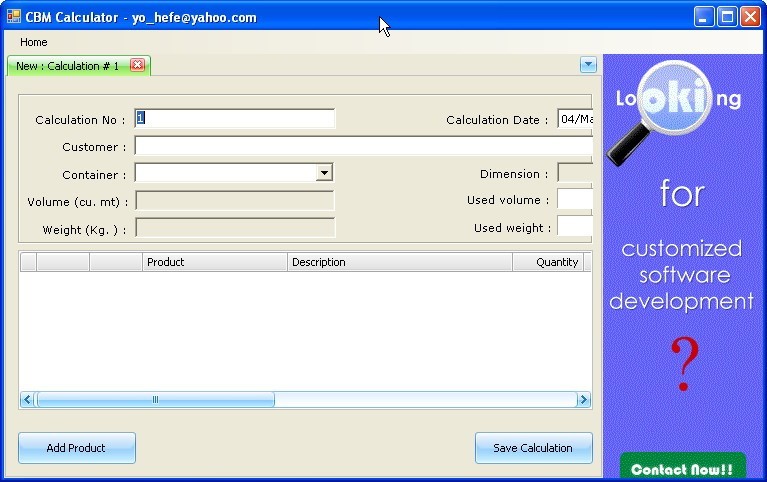Click the red question mark in ad
767x482 pixels.
(x=684, y=364)
